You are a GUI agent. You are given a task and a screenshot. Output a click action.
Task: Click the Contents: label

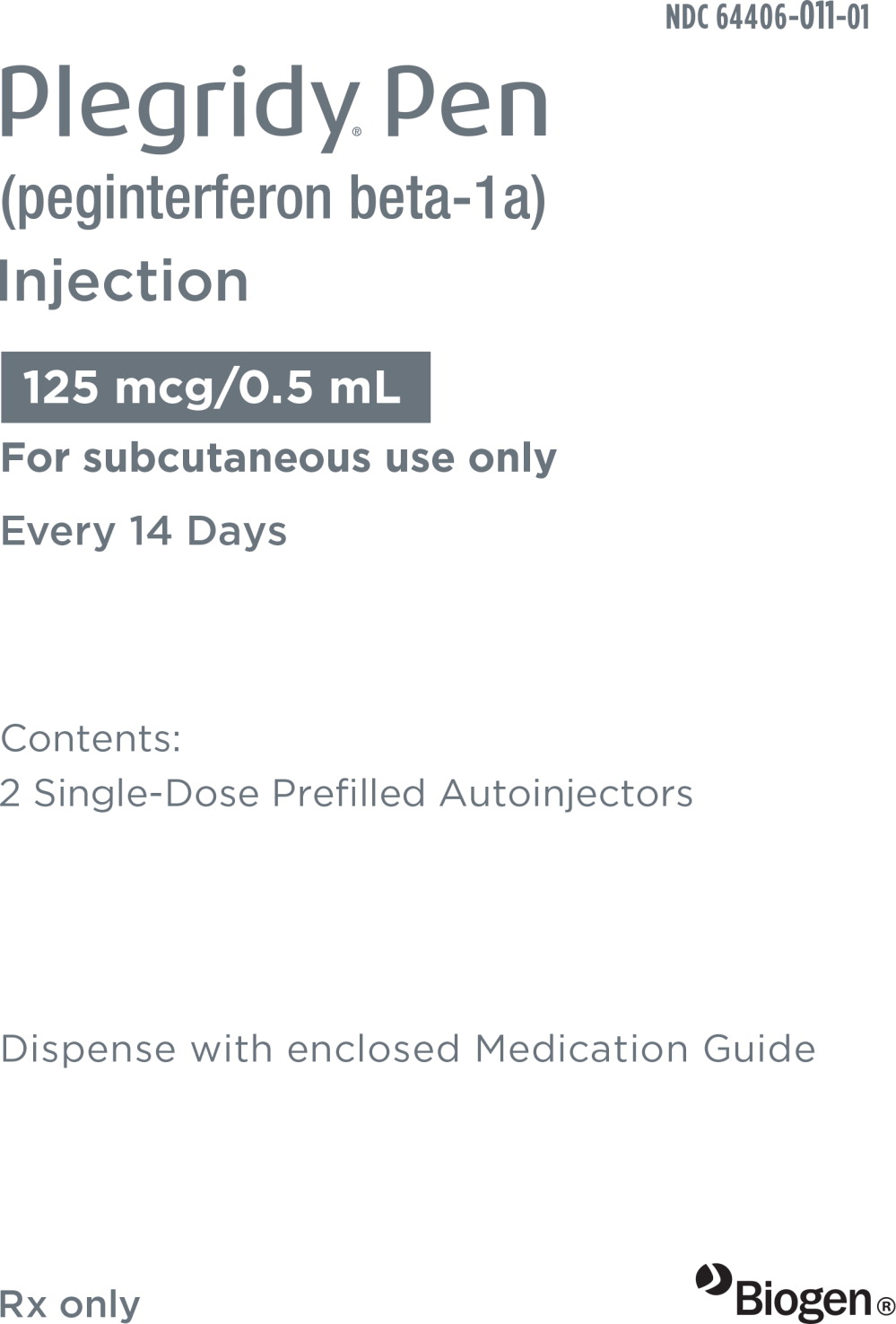point(91,739)
